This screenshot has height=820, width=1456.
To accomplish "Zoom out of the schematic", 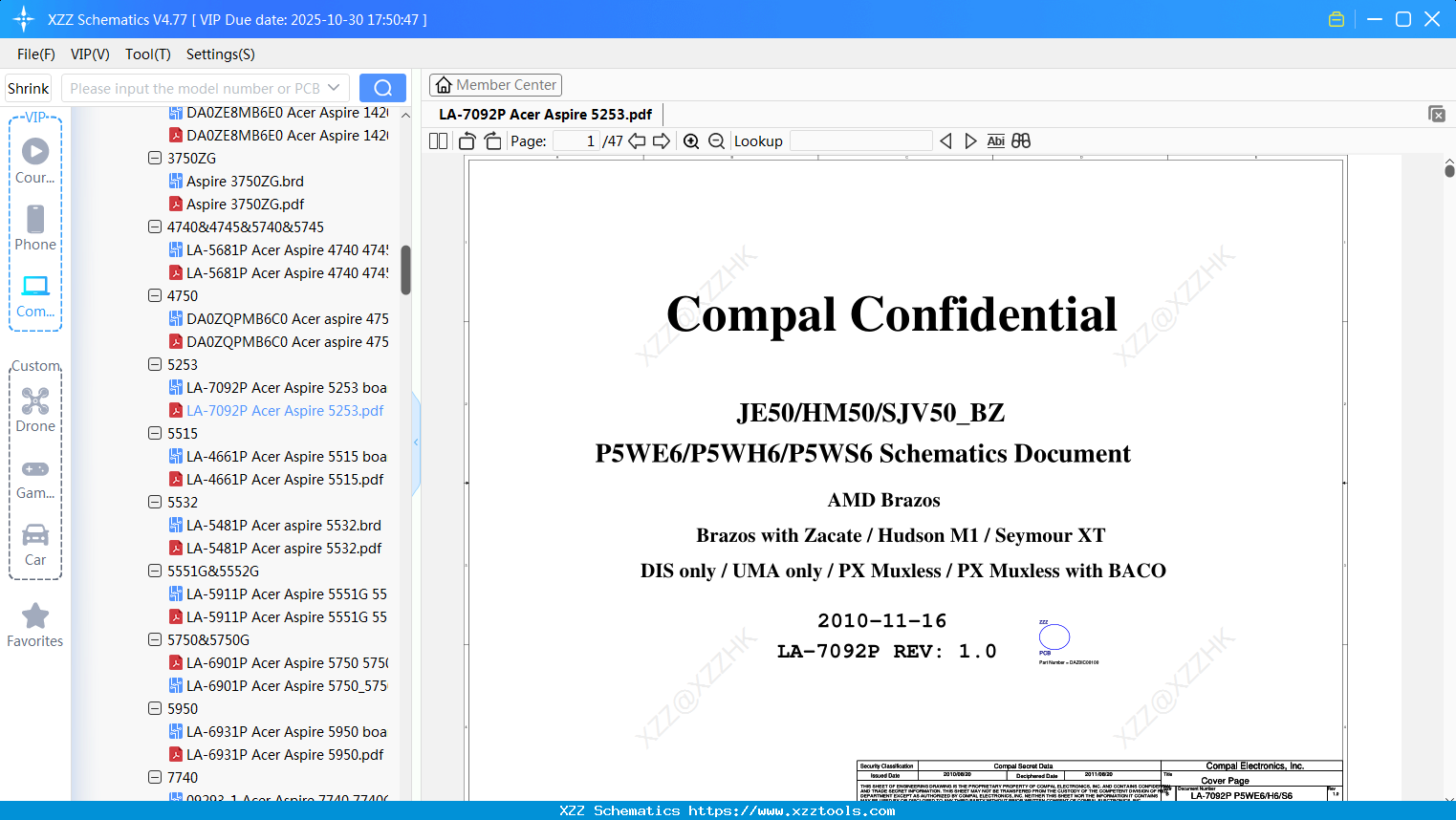I will point(717,141).
